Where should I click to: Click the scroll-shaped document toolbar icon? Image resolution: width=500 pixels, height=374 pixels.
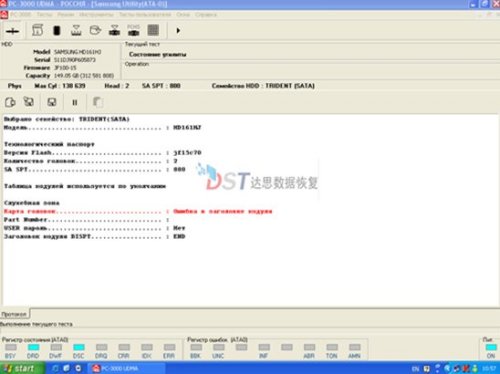click(x=37, y=30)
